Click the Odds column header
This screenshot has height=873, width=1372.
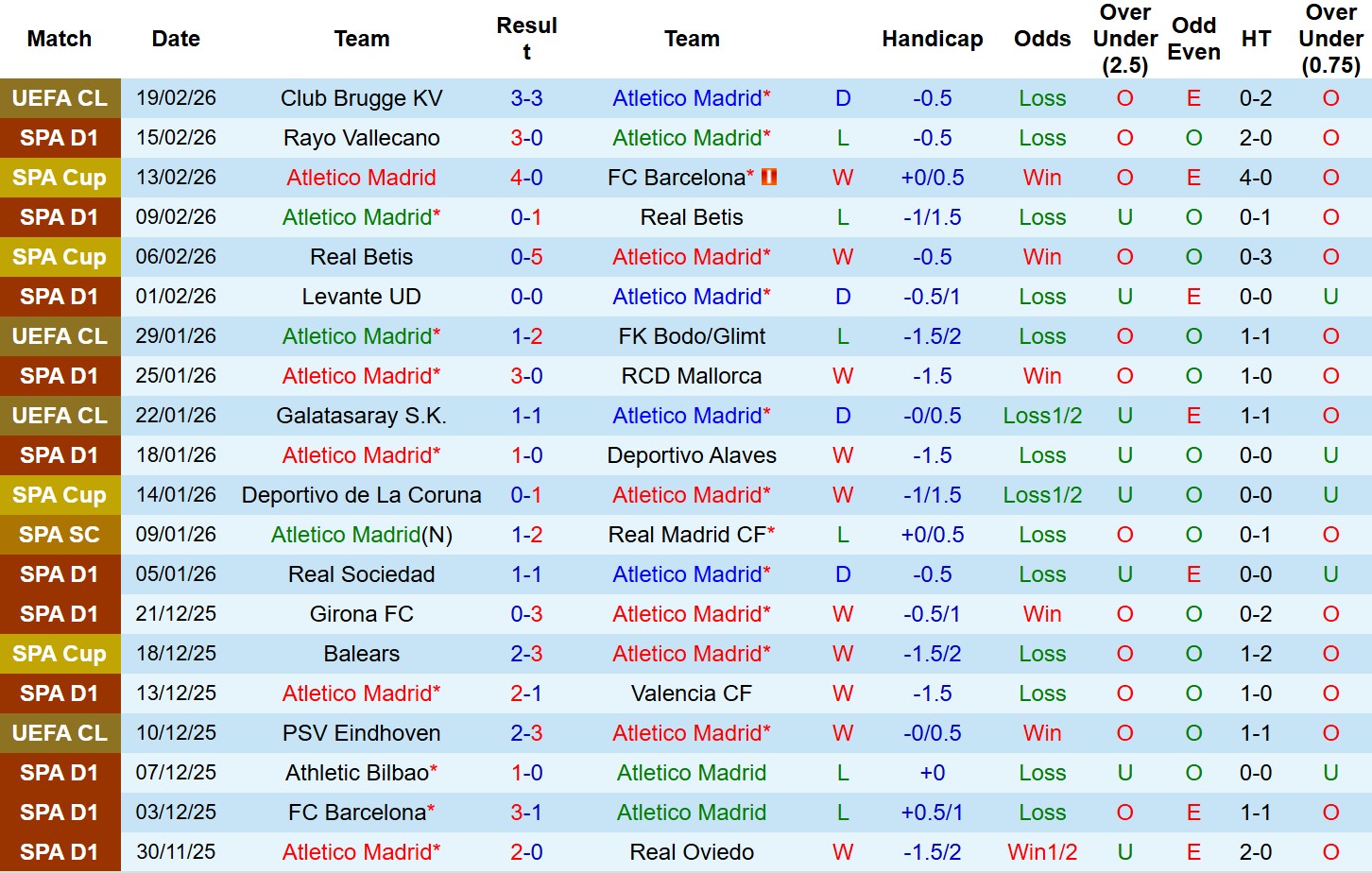click(1042, 39)
